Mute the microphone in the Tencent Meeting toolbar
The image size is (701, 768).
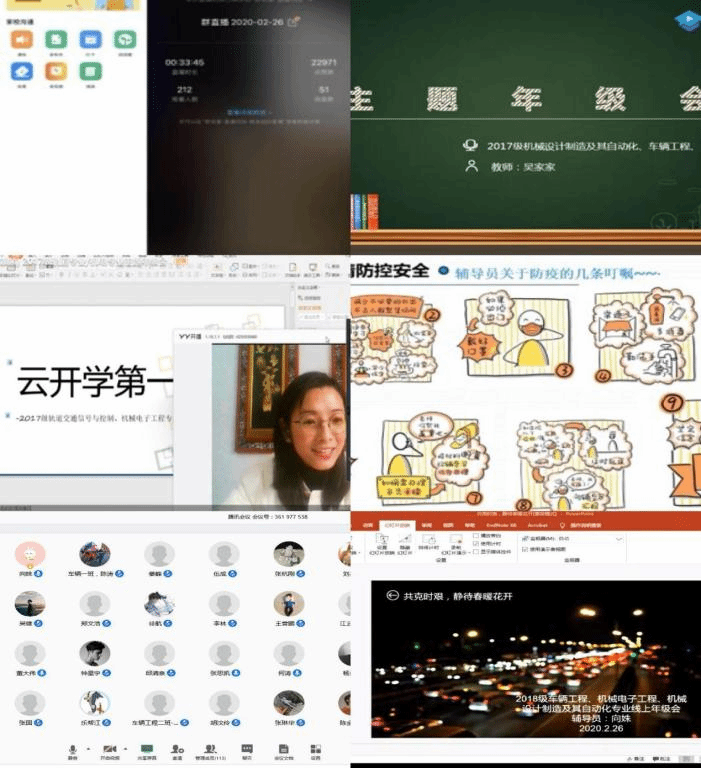click(x=72, y=748)
